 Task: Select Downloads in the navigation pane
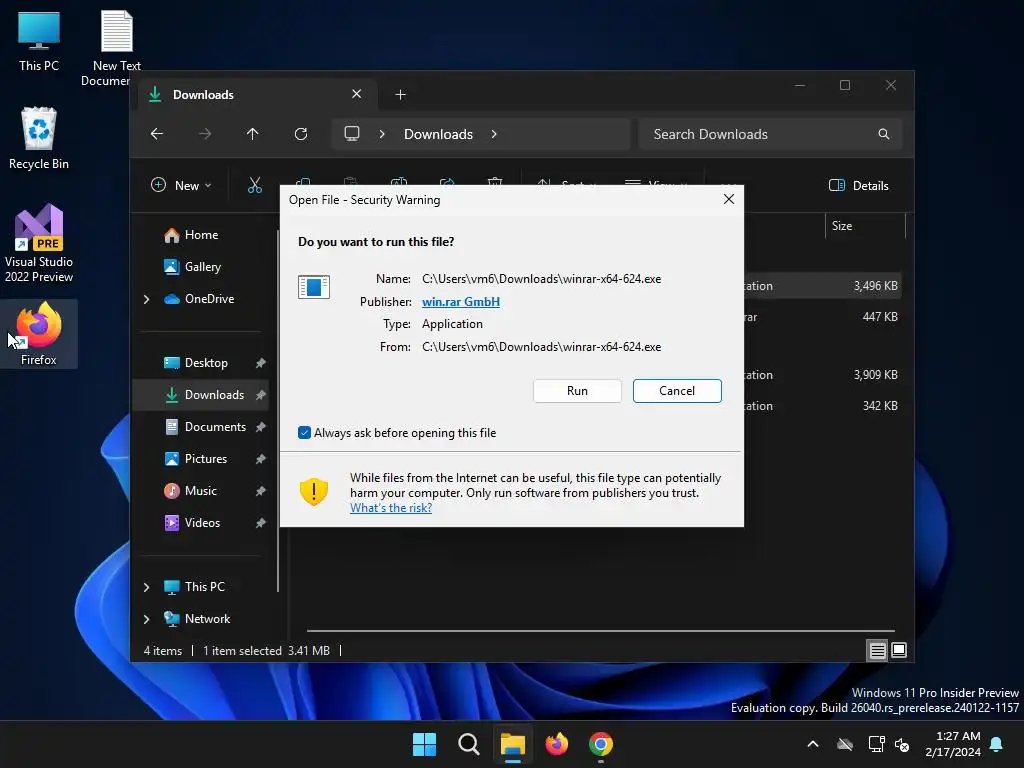[200, 394]
